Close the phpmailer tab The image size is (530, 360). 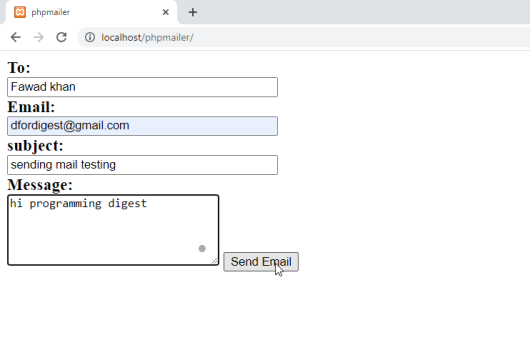166,13
